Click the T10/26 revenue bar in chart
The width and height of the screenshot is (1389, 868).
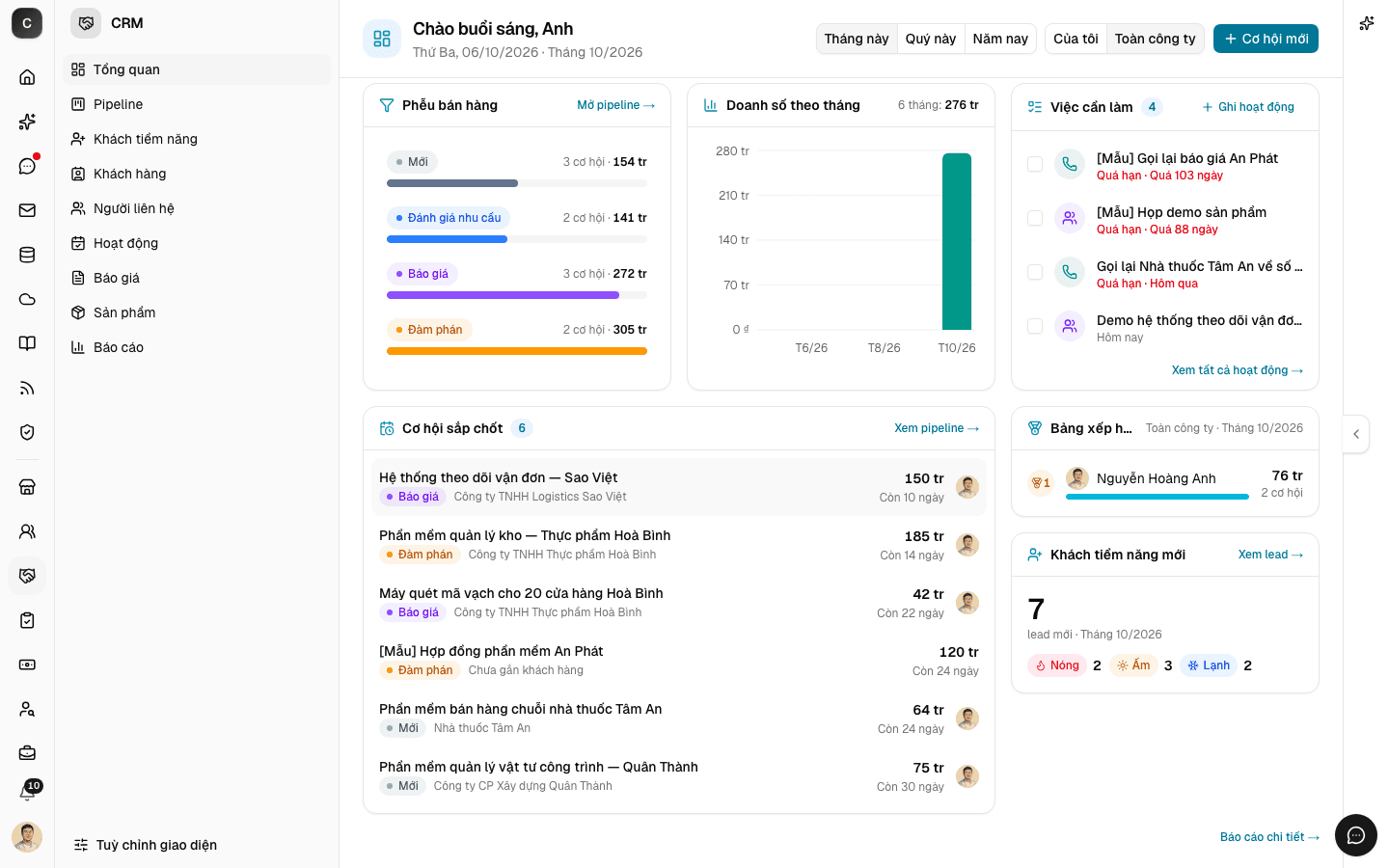click(957, 241)
